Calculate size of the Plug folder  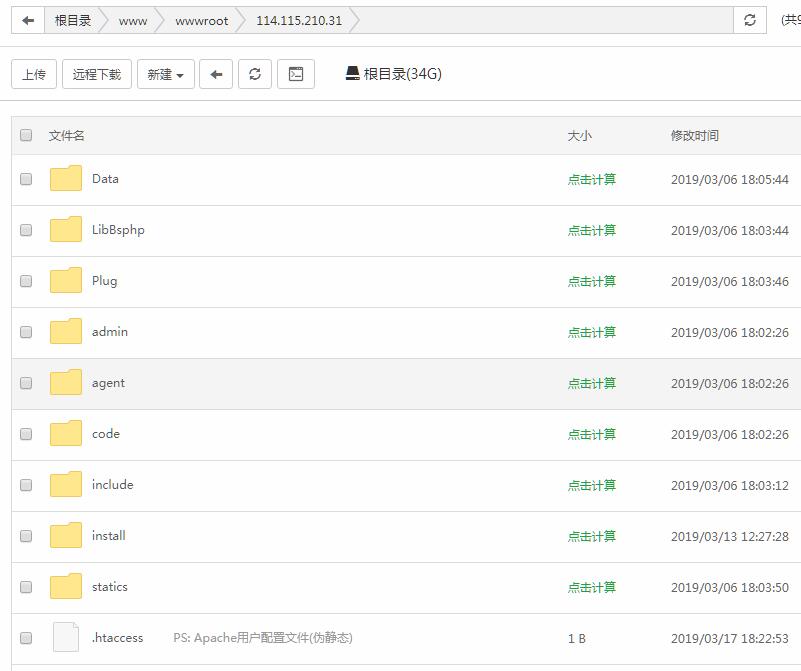click(592, 281)
